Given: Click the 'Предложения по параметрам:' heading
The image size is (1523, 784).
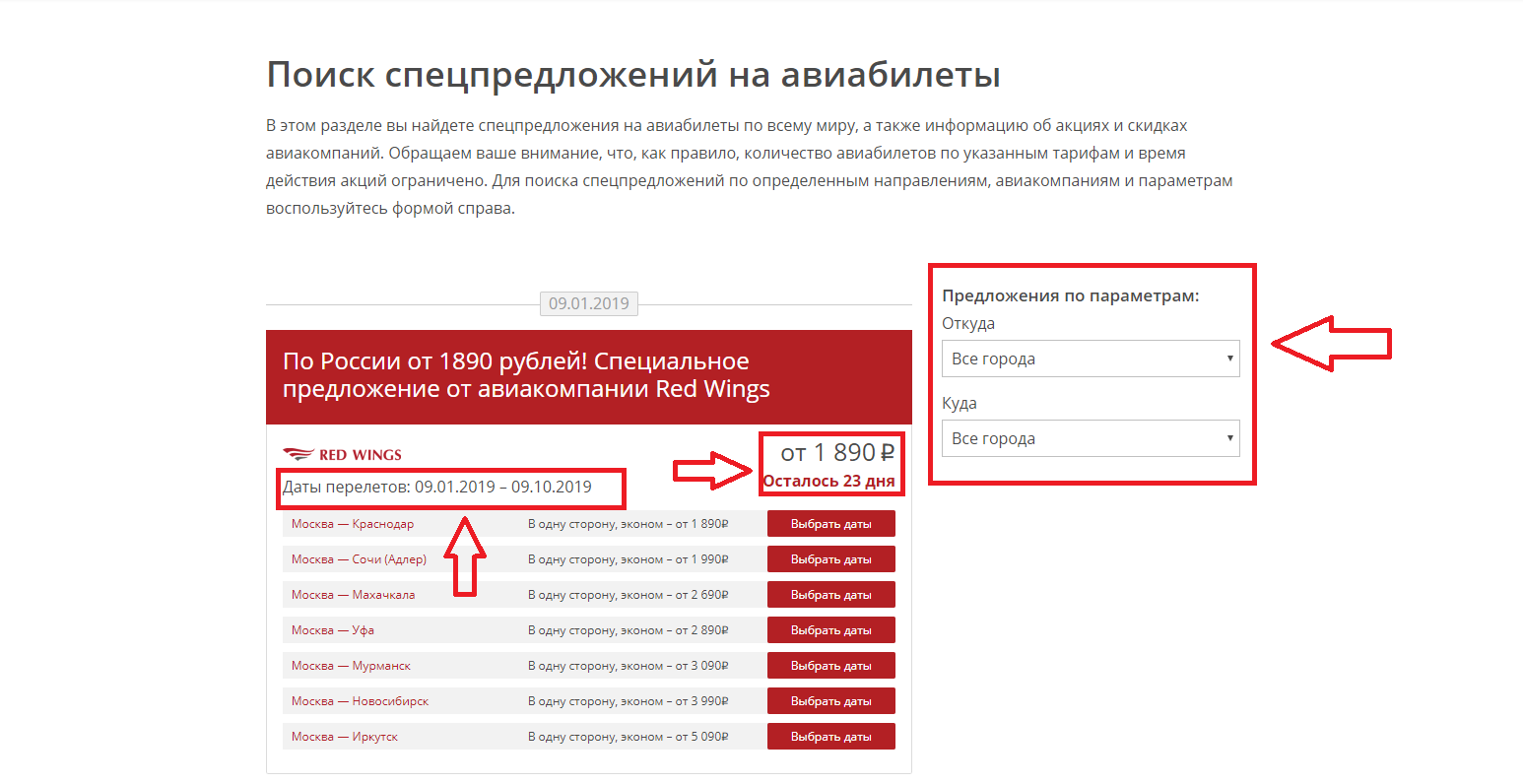Looking at the screenshot, I should tap(1071, 295).
